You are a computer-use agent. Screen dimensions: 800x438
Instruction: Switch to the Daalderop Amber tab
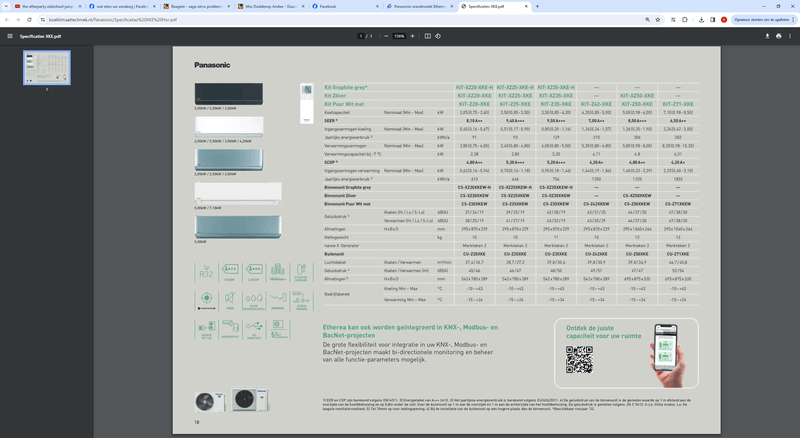pyautogui.click(x=270, y=7)
